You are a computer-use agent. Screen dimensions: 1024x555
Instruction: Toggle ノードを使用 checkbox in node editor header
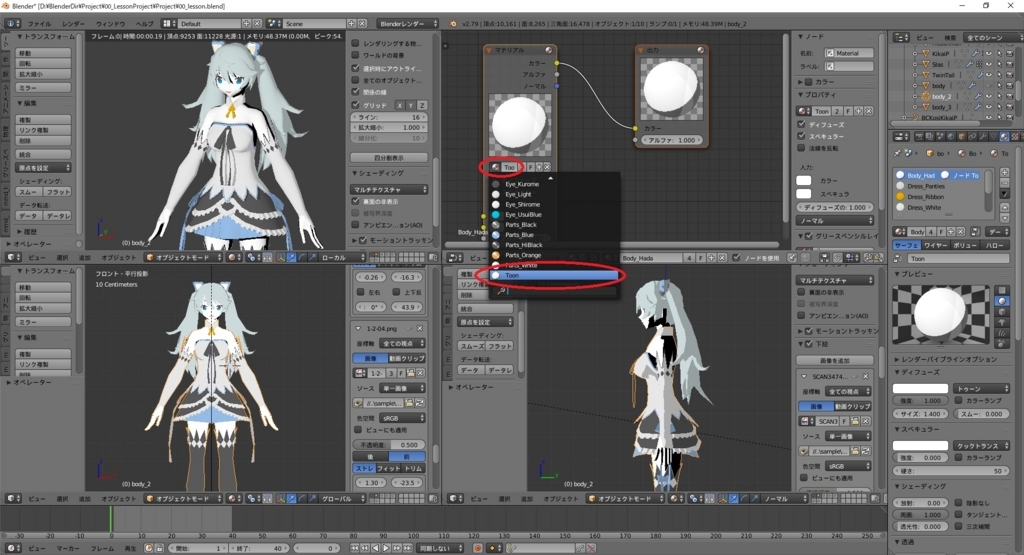[x=737, y=258]
